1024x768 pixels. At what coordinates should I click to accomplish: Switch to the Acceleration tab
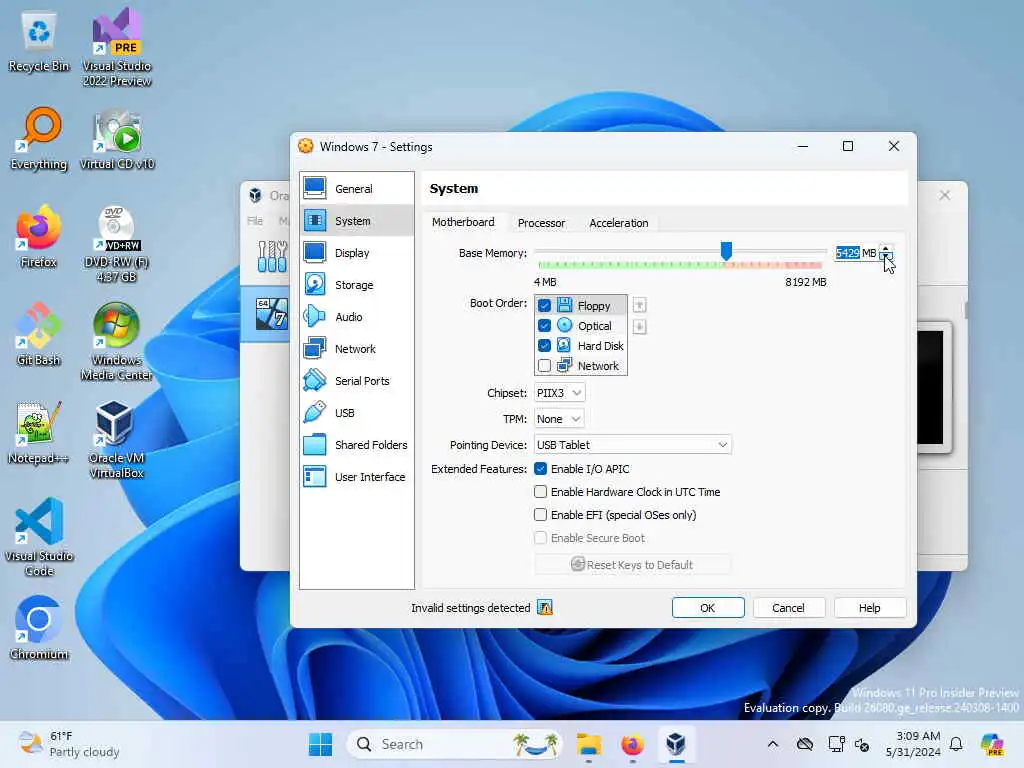point(618,223)
